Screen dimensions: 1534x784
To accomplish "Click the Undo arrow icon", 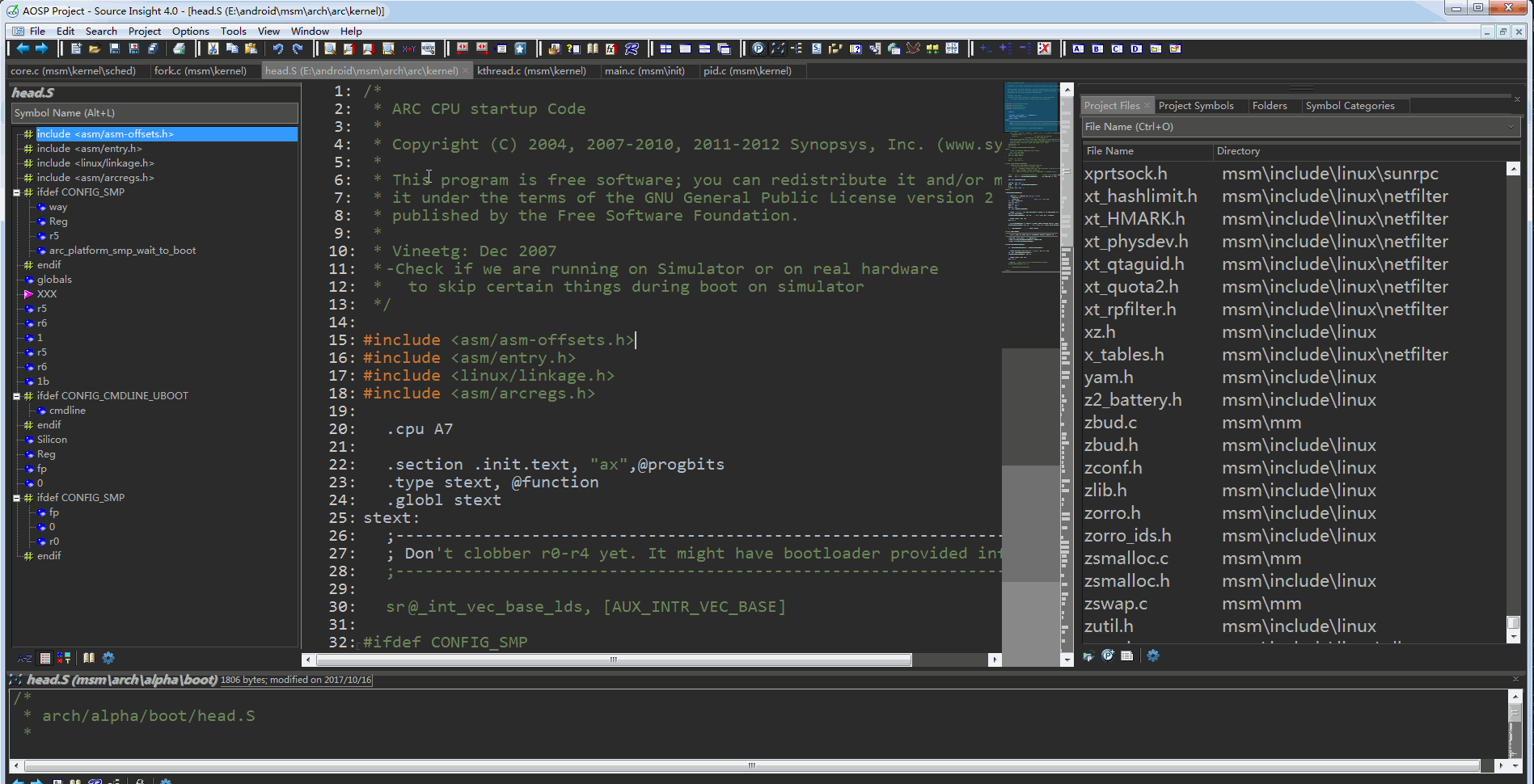I will (x=278, y=48).
